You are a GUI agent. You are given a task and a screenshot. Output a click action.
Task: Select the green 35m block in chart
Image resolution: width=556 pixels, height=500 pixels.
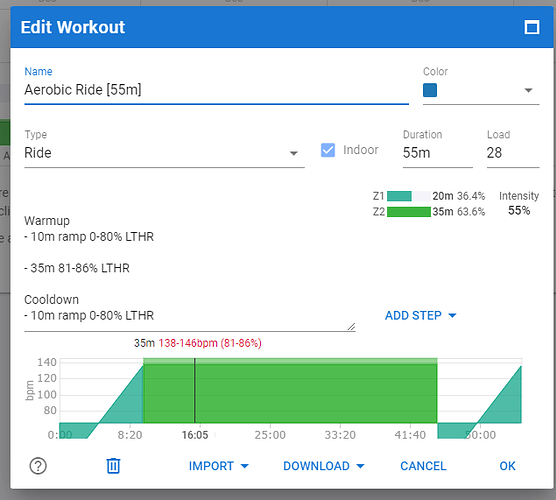[290, 393]
